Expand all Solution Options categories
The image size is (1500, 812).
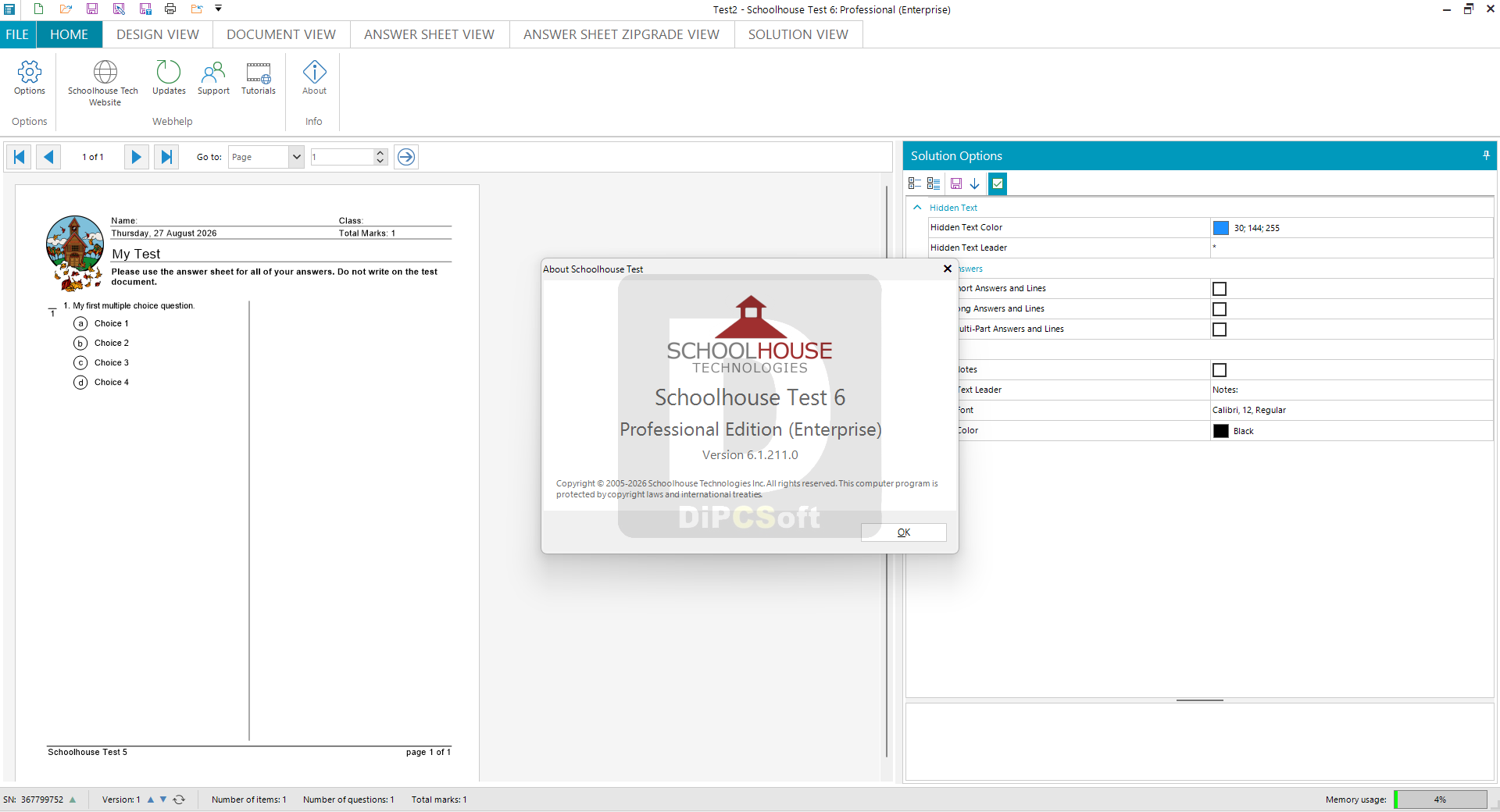click(934, 183)
